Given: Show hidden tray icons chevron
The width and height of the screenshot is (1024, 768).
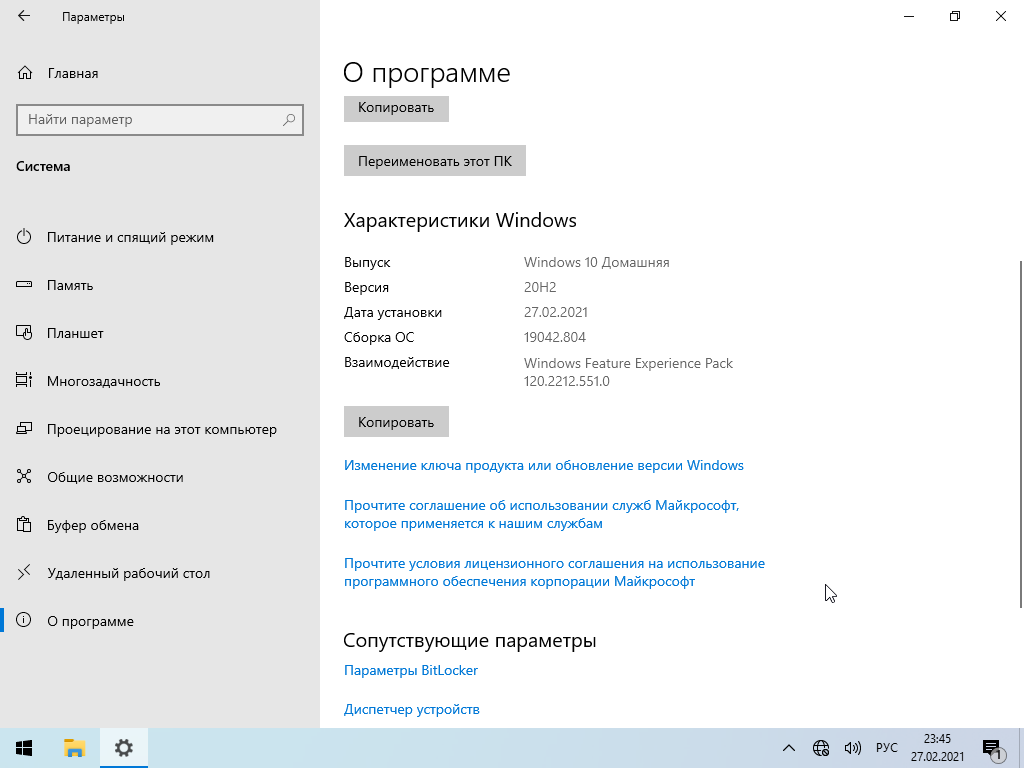Looking at the screenshot, I should click(x=789, y=748).
